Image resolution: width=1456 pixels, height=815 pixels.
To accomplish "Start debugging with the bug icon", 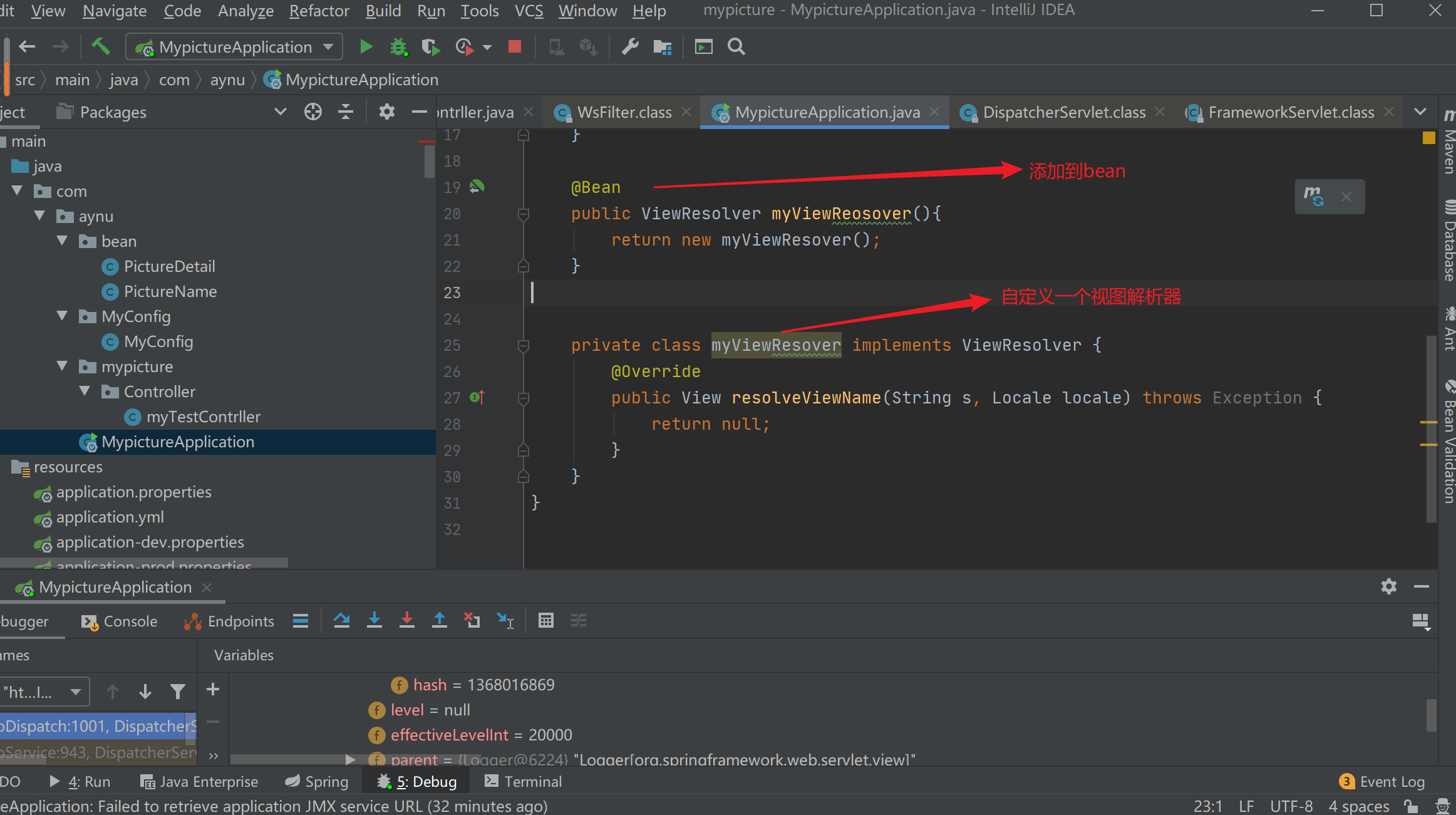I will 398,47.
